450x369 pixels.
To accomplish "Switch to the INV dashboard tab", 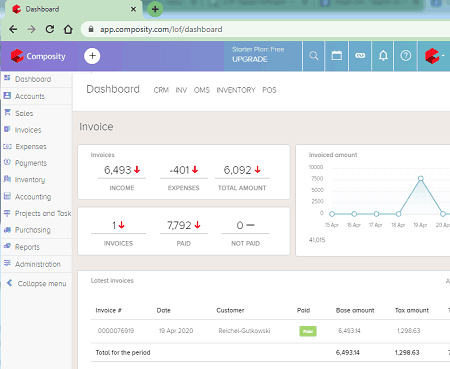I will [181, 90].
